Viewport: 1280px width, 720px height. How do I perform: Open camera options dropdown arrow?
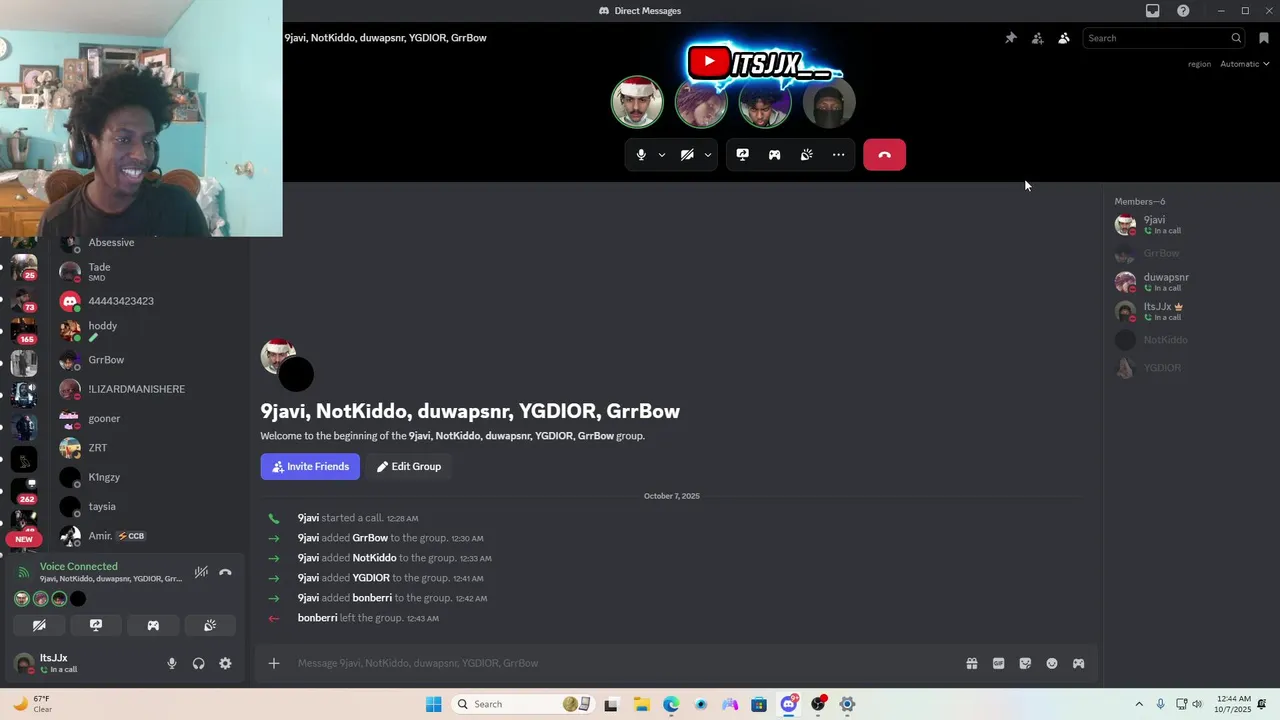707,155
